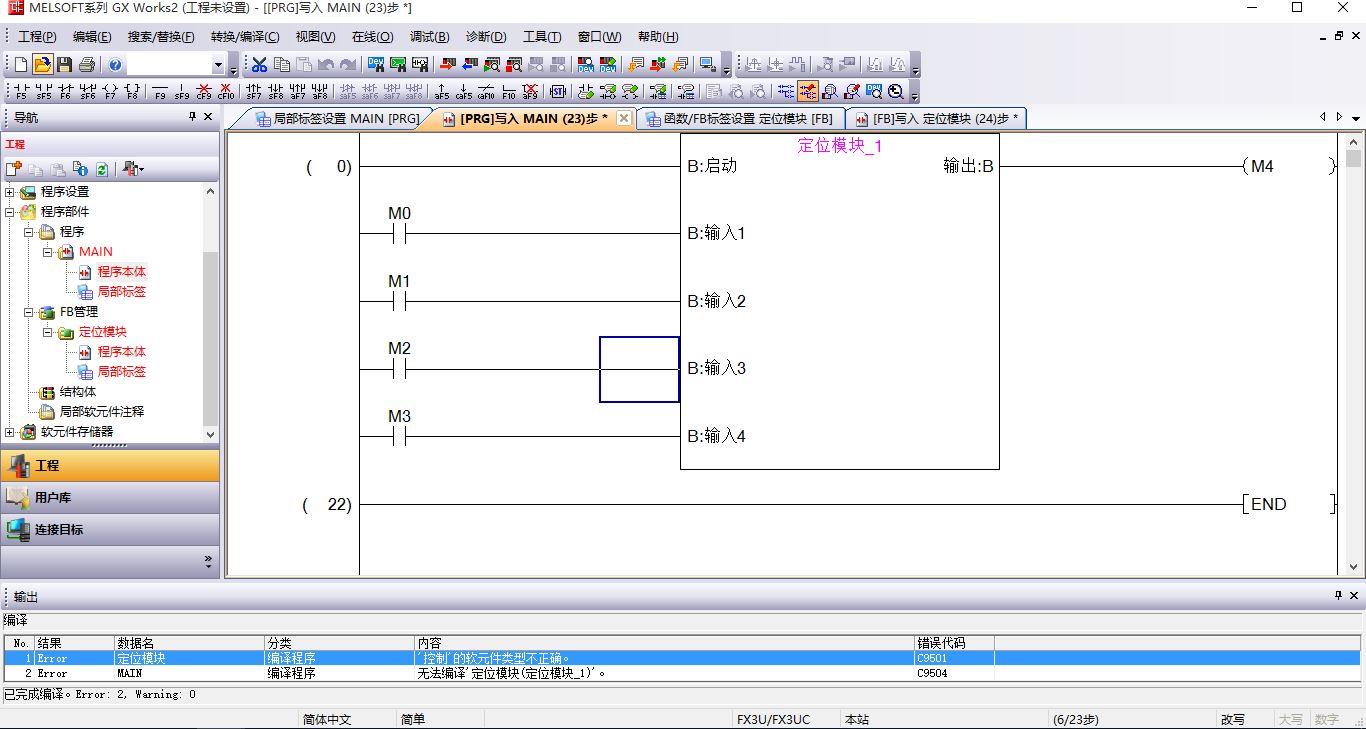Screen dimensions: 1366x729
Task: Select the C9501 error row in output
Action: pyautogui.click(x=500, y=658)
